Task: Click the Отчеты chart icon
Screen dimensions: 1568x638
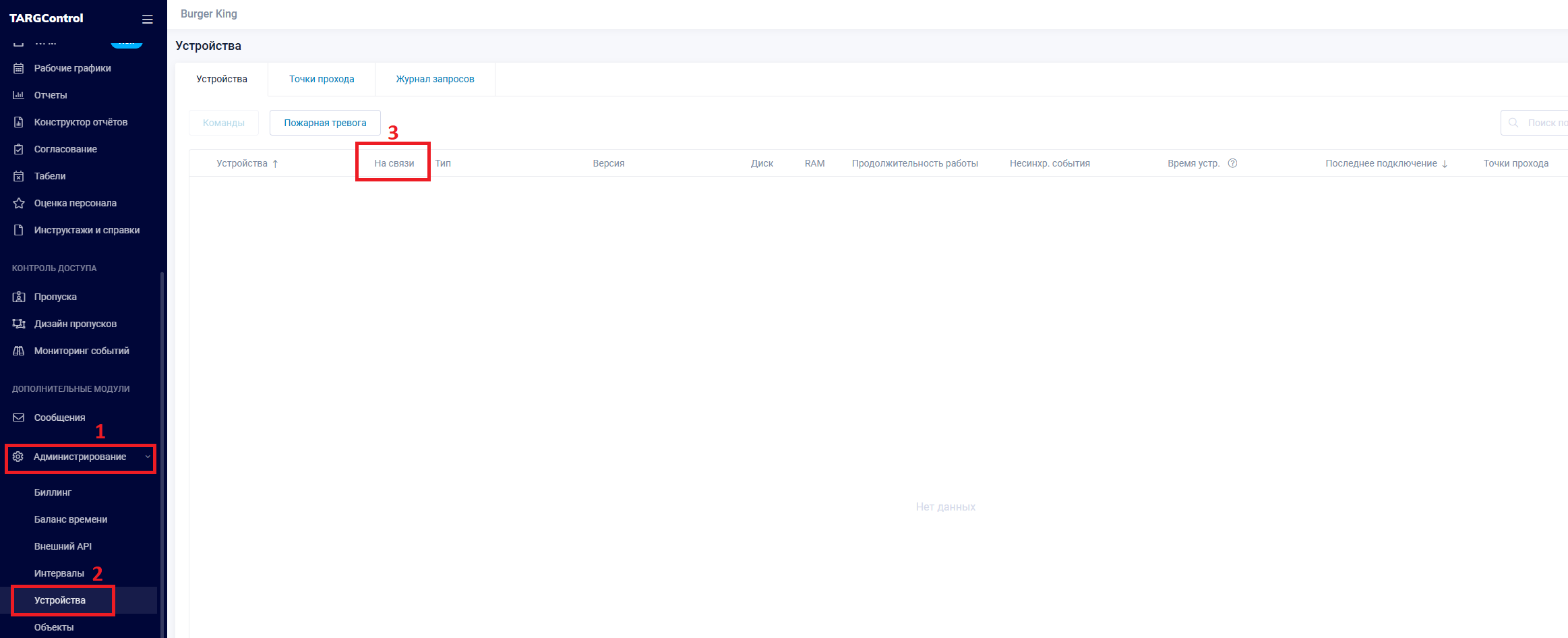Action: (19, 95)
